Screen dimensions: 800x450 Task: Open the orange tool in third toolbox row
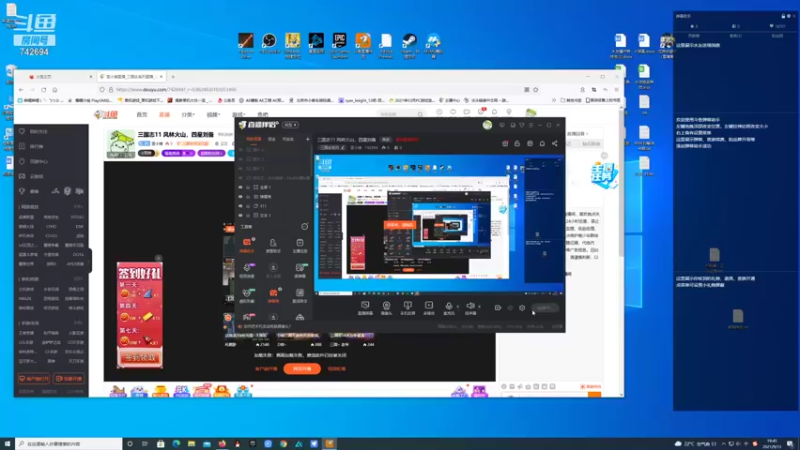point(273,295)
